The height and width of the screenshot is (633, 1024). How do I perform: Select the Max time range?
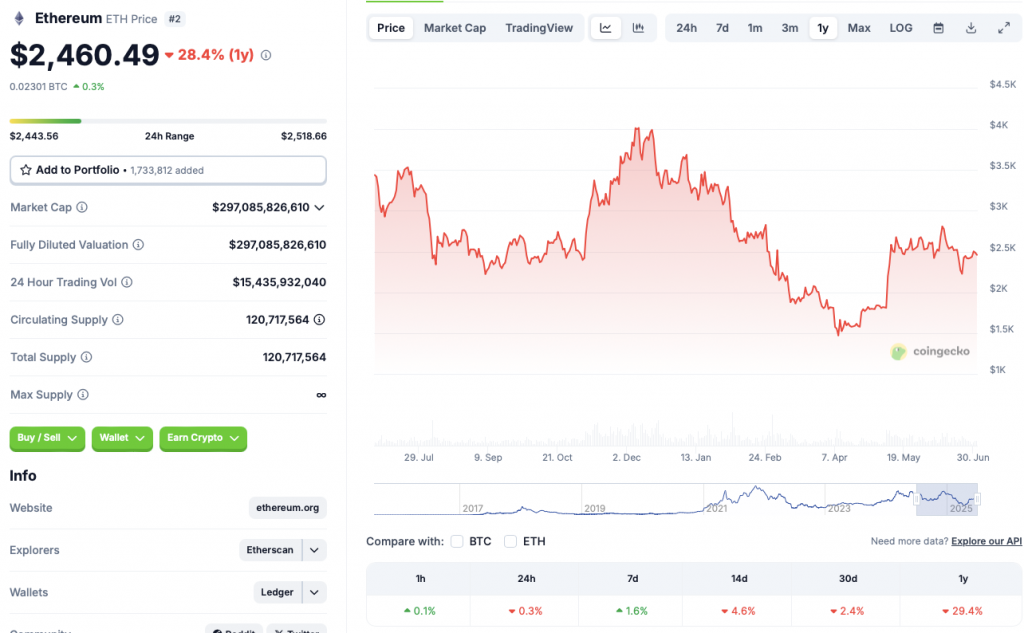tap(859, 28)
